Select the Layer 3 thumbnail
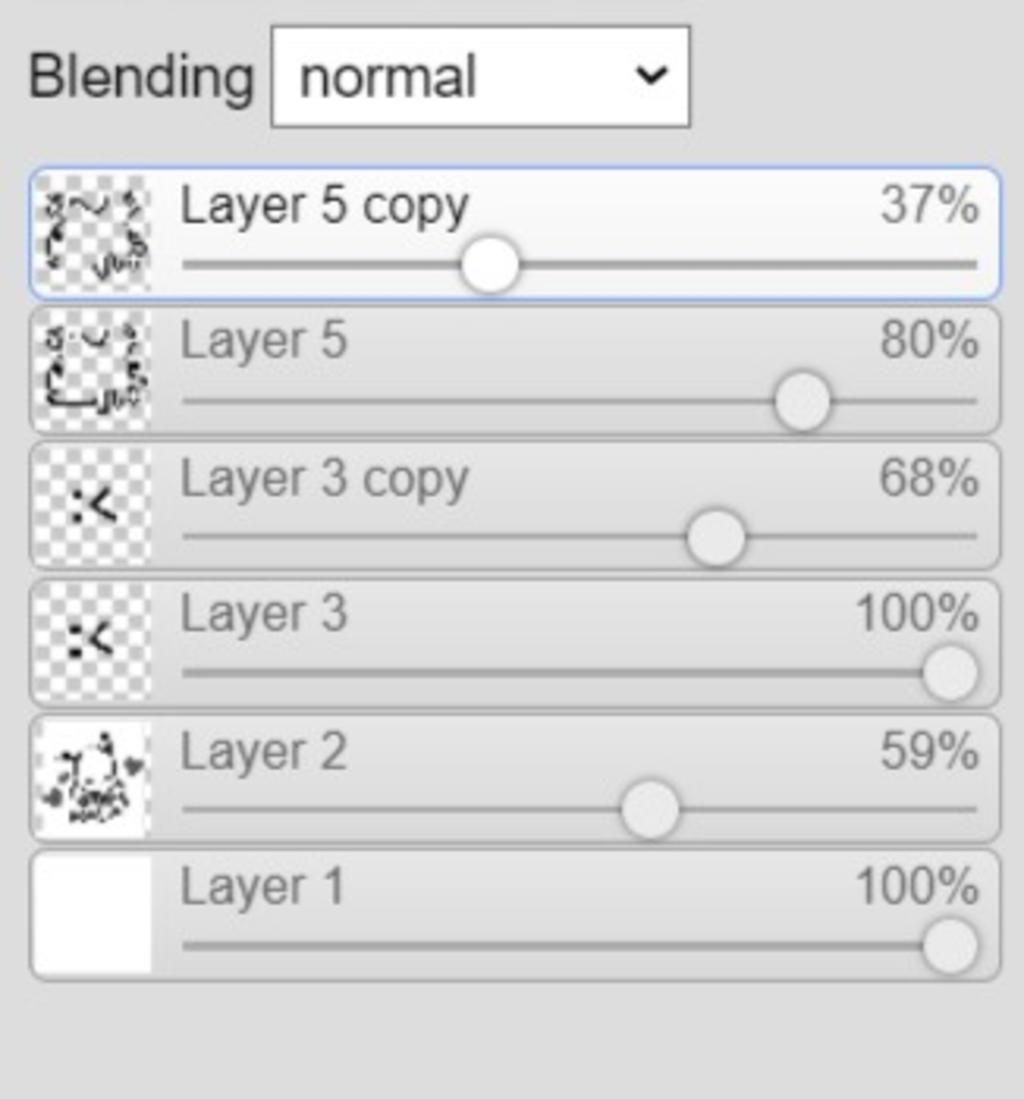Image resolution: width=1024 pixels, height=1099 pixels. click(93, 642)
